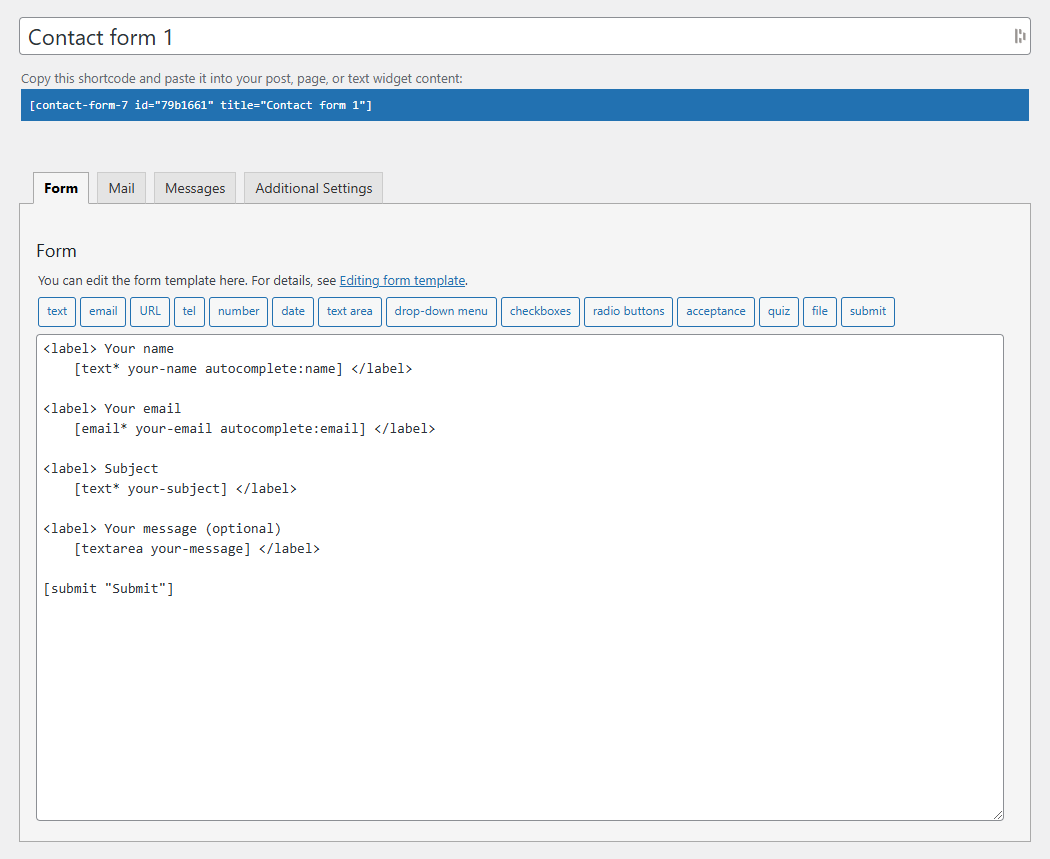Open the drop-down menu tag generator
This screenshot has width=1050, height=859.
tap(441, 311)
